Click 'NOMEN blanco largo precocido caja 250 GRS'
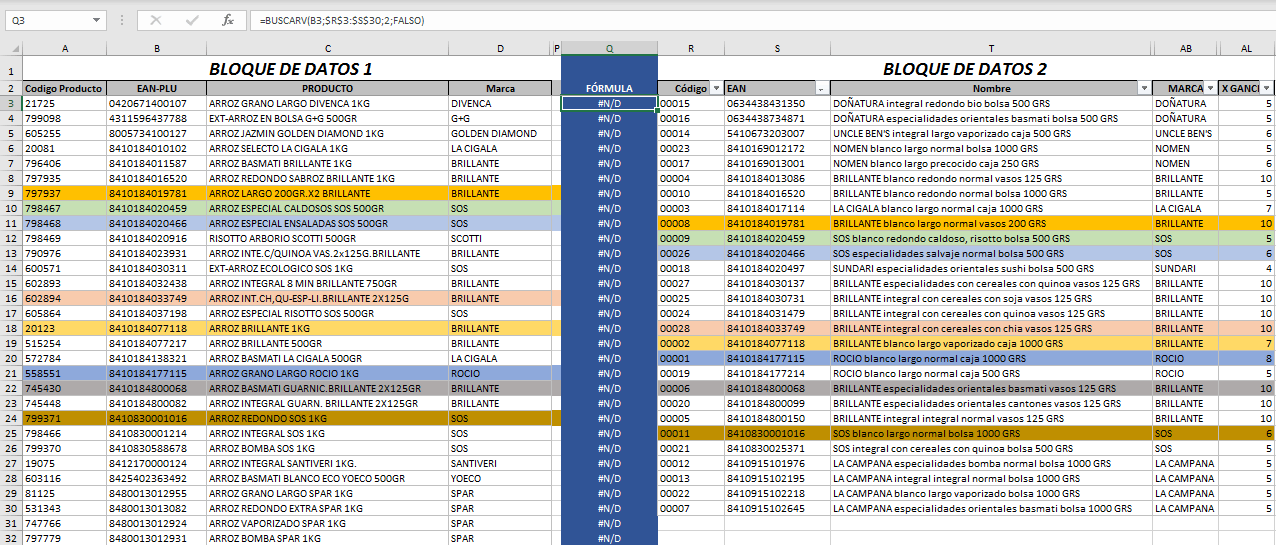Screen dimensions: 1276x545 (x=991, y=163)
